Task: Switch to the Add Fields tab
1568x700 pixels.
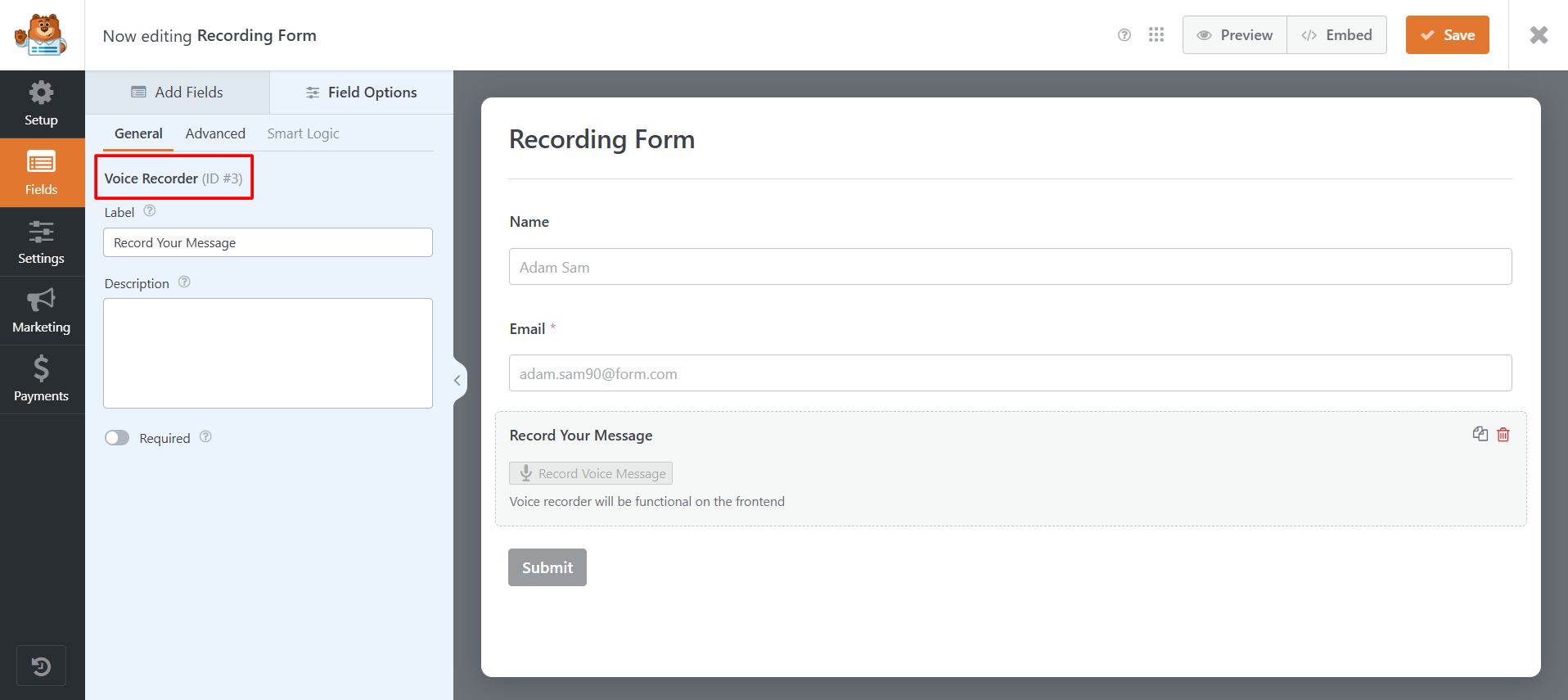Action: point(178,93)
